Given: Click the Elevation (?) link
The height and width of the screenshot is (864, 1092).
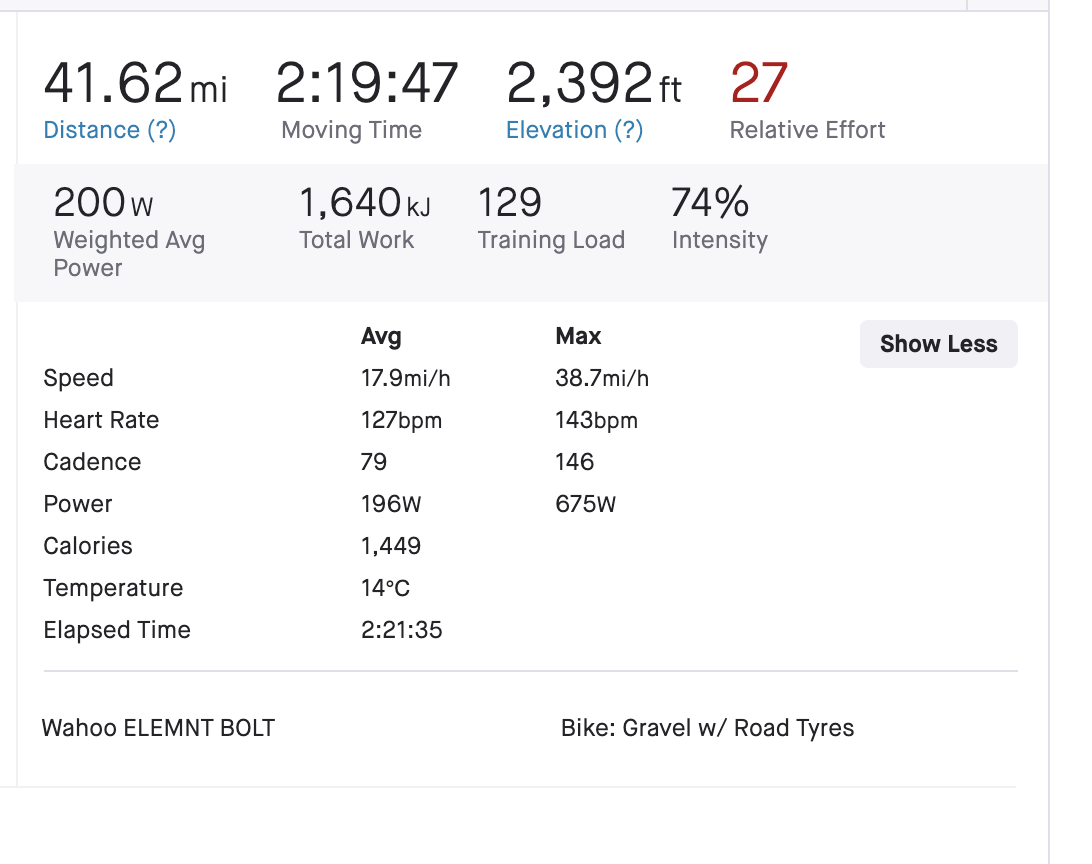Looking at the screenshot, I should 574,130.
